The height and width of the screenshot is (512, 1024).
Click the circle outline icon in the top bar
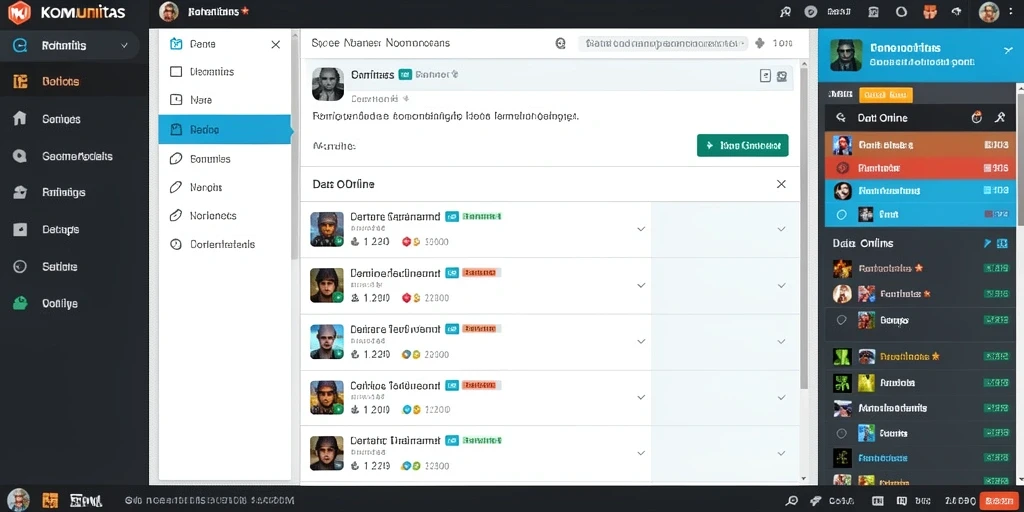pos(901,12)
